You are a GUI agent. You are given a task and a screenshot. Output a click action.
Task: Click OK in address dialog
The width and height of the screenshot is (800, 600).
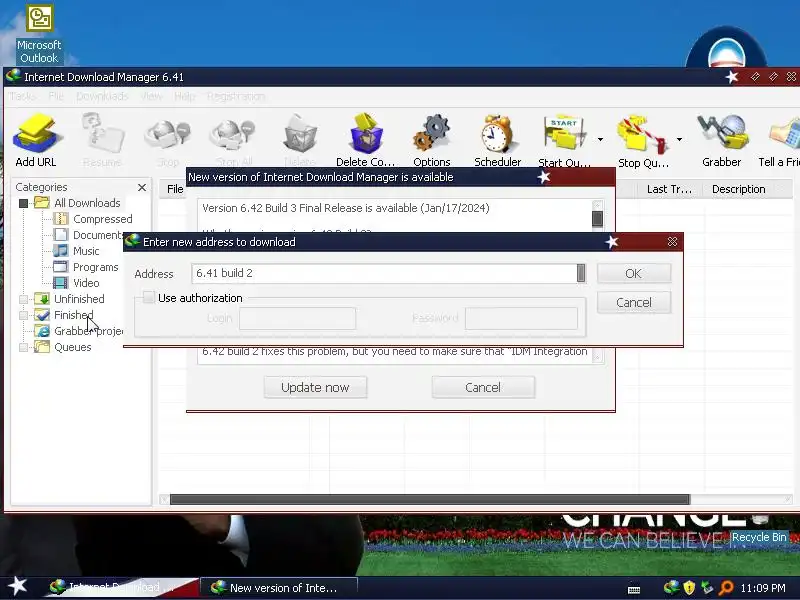pos(634,273)
